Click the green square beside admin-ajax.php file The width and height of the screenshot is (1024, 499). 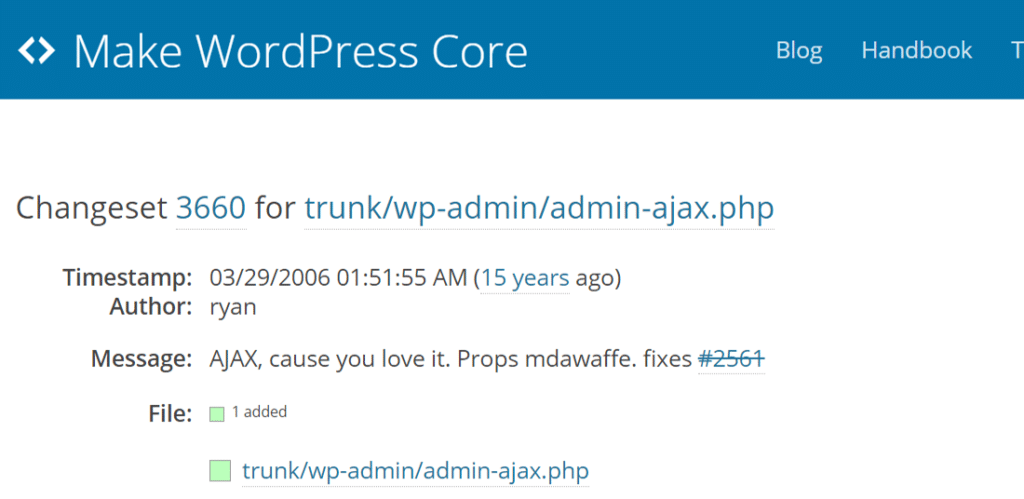[220, 470]
